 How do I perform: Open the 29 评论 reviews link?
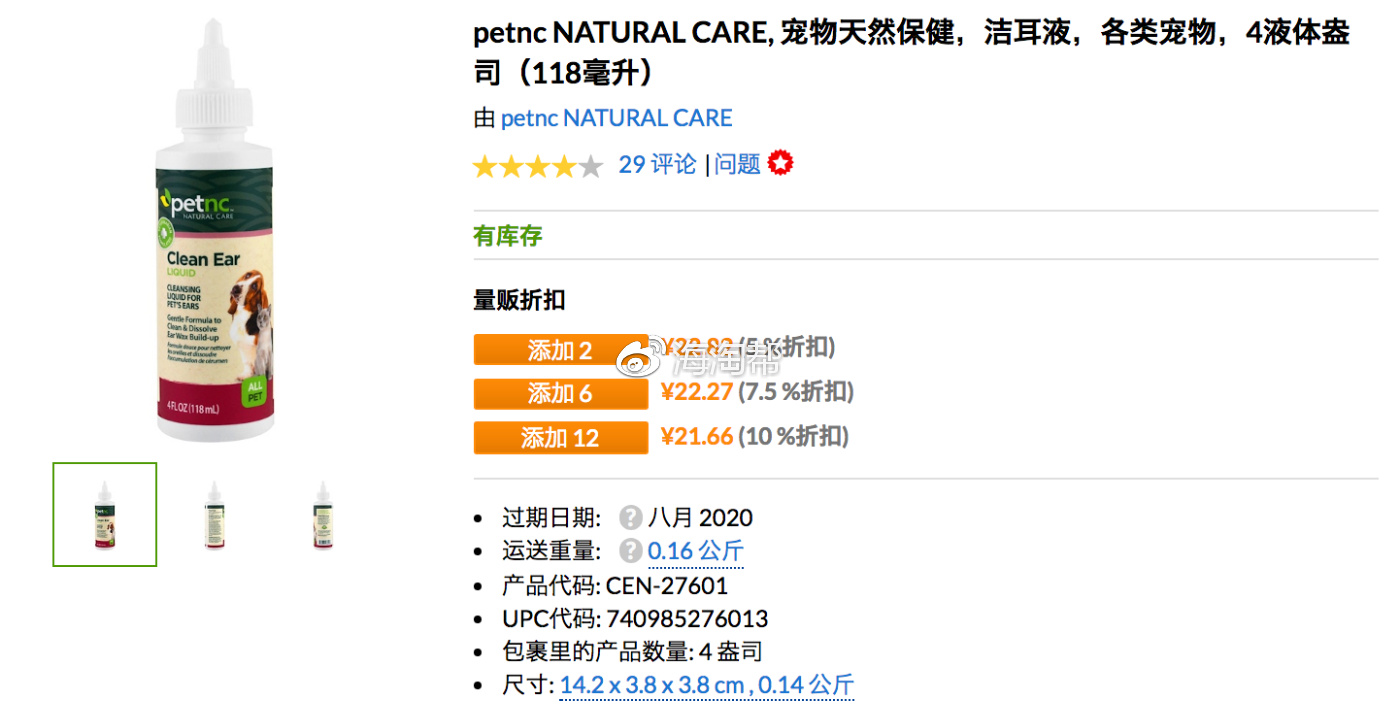pyautogui.click(x=657, y=164)
